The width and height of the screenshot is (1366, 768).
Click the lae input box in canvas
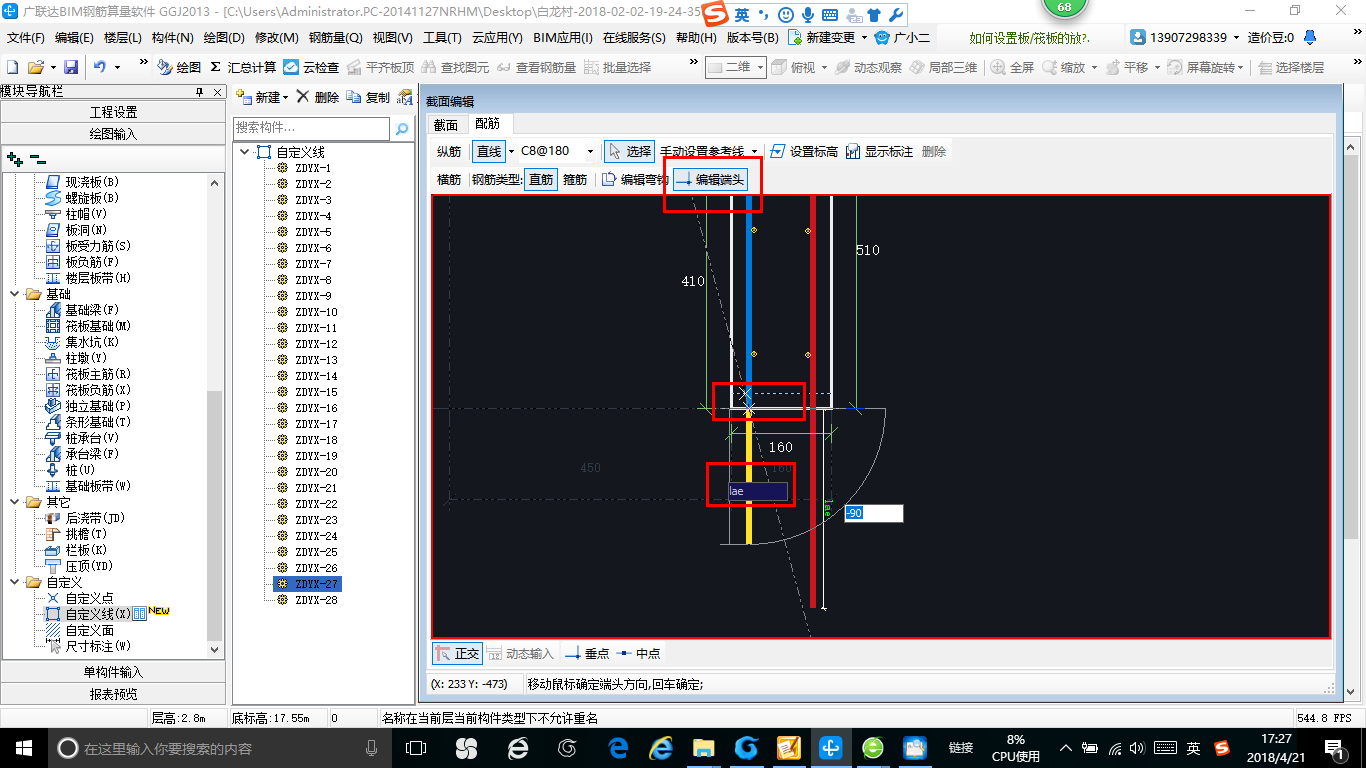tap(758, 491)
